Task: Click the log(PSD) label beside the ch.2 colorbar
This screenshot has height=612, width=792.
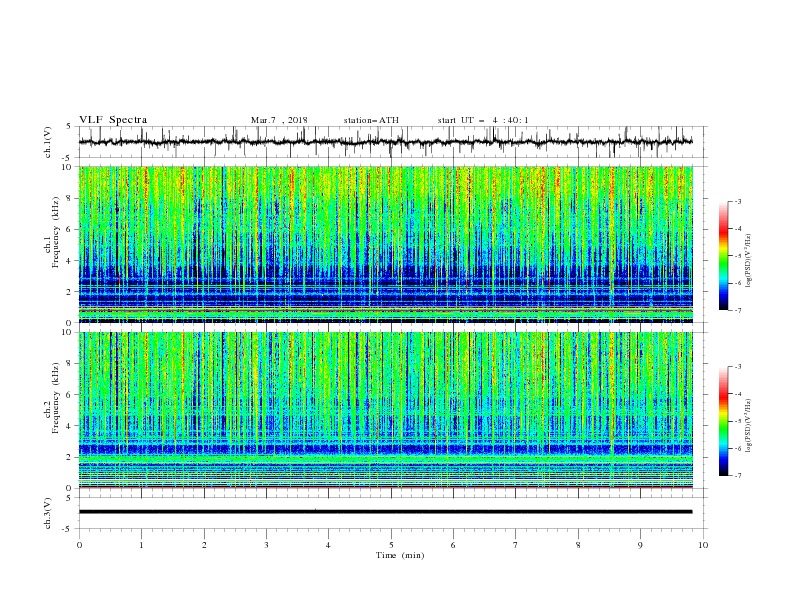Action: coord(748,426)
